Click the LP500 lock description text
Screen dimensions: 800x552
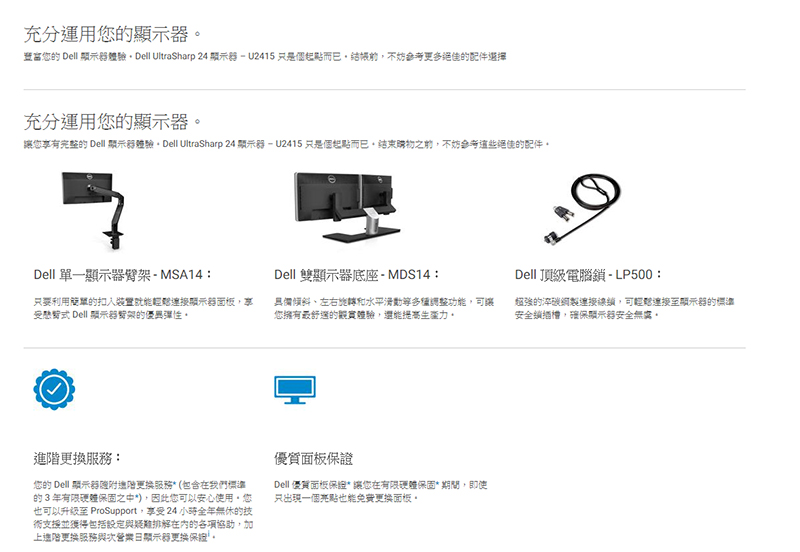pos(624,308)
